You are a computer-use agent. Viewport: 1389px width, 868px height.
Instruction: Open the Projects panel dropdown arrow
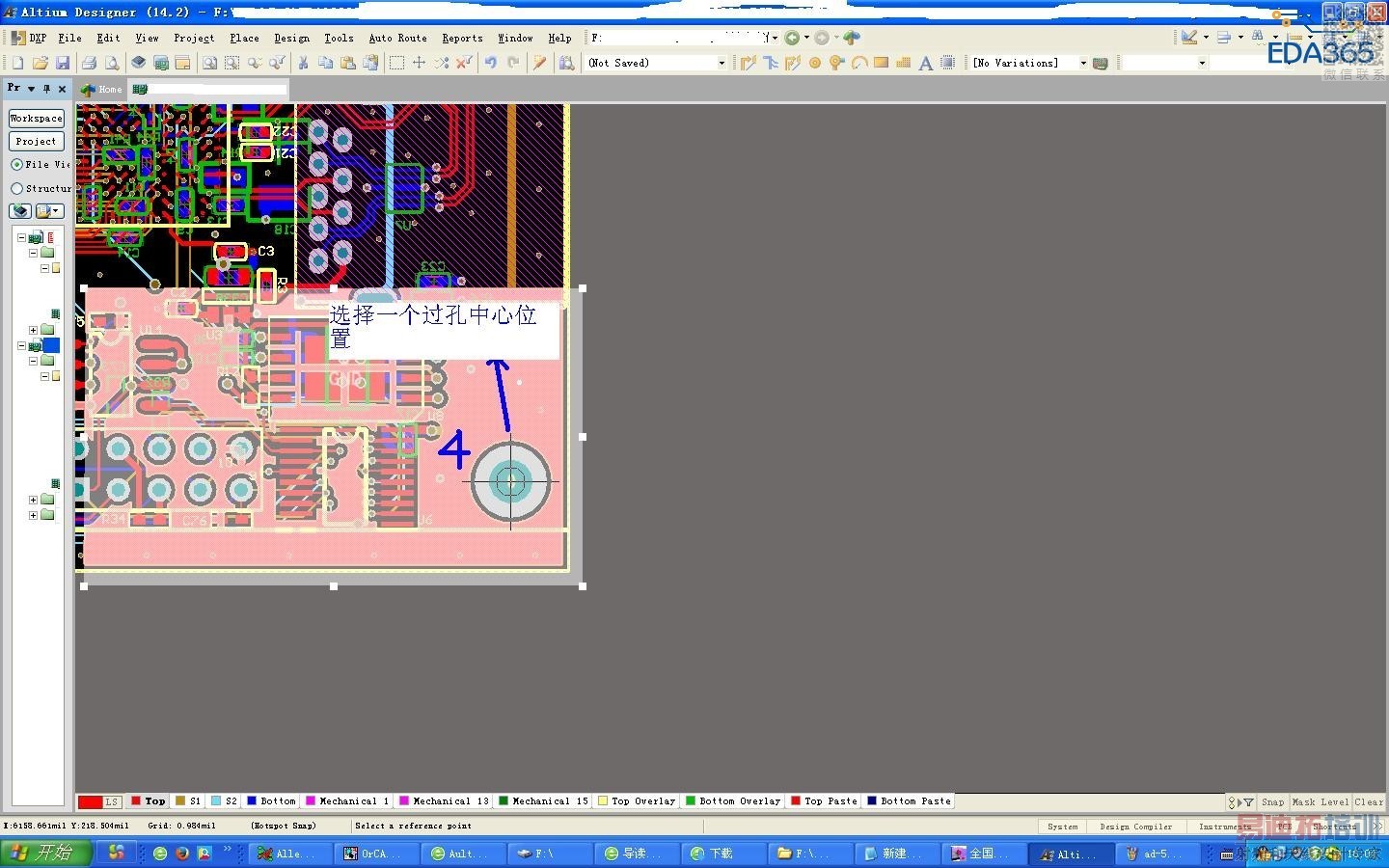click(32, 89)
